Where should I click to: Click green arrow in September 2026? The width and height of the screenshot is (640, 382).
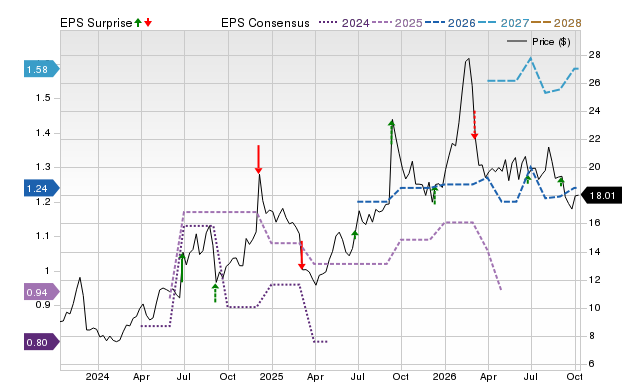561,182
